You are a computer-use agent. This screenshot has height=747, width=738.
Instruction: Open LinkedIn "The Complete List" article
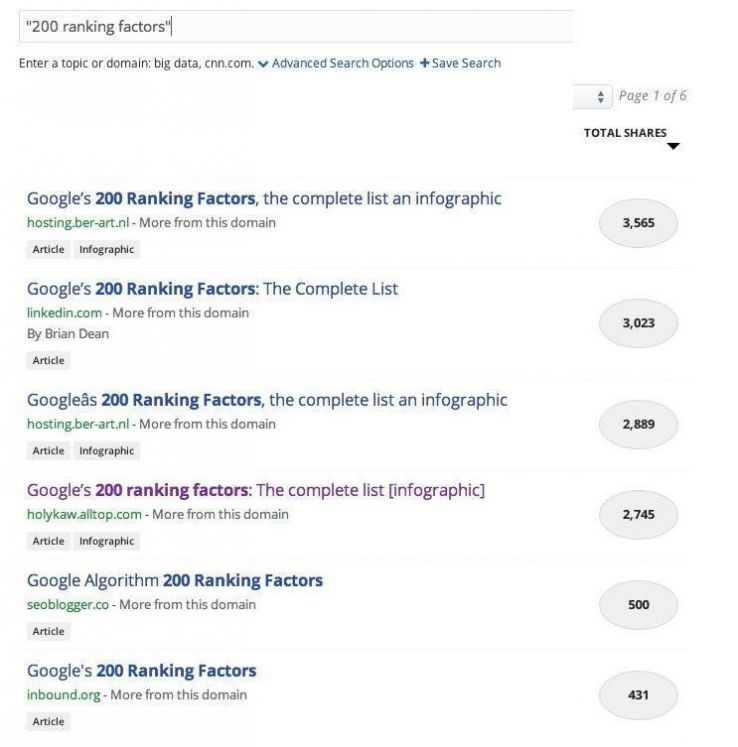coord(212,289)
